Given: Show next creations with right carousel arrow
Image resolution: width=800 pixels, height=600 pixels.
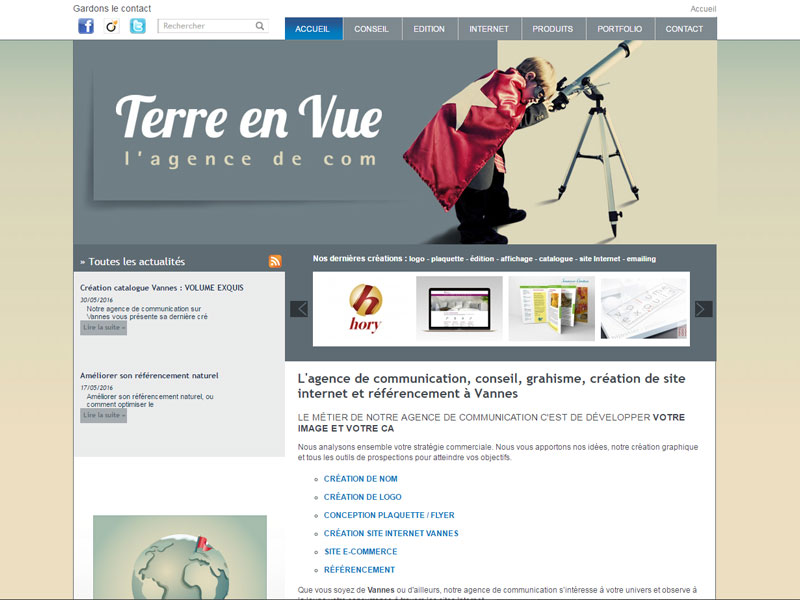Looking at the screenshot, I should point(704,309).
